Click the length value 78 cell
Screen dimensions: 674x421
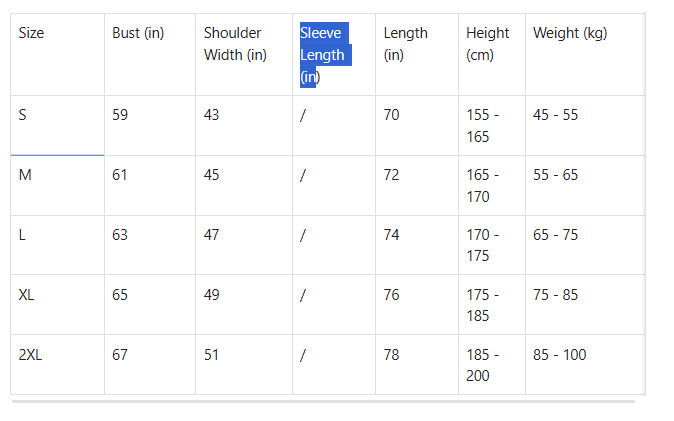391,355
